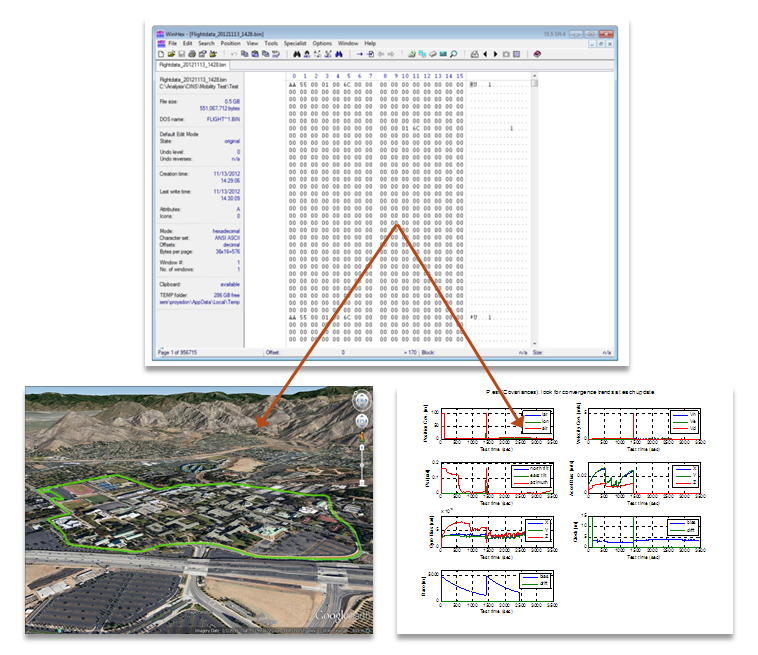Viewport: 758px width, 655px height.
Task: Click the New file icon in WinHex toolbar
Action: coord(160,54)
